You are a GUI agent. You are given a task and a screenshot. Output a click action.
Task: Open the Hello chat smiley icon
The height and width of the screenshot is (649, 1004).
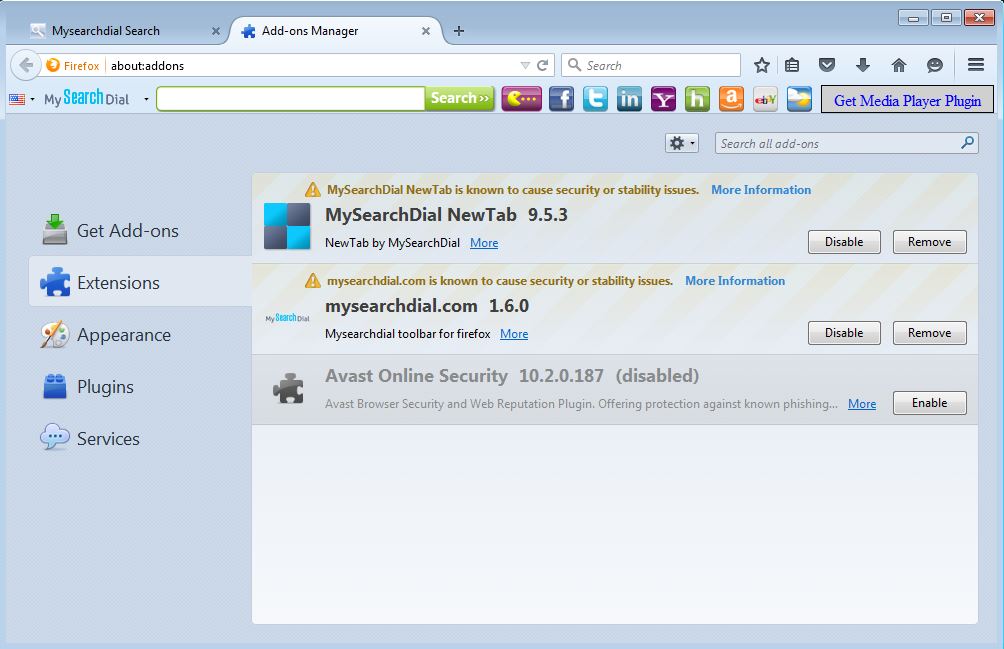point(935,65)
